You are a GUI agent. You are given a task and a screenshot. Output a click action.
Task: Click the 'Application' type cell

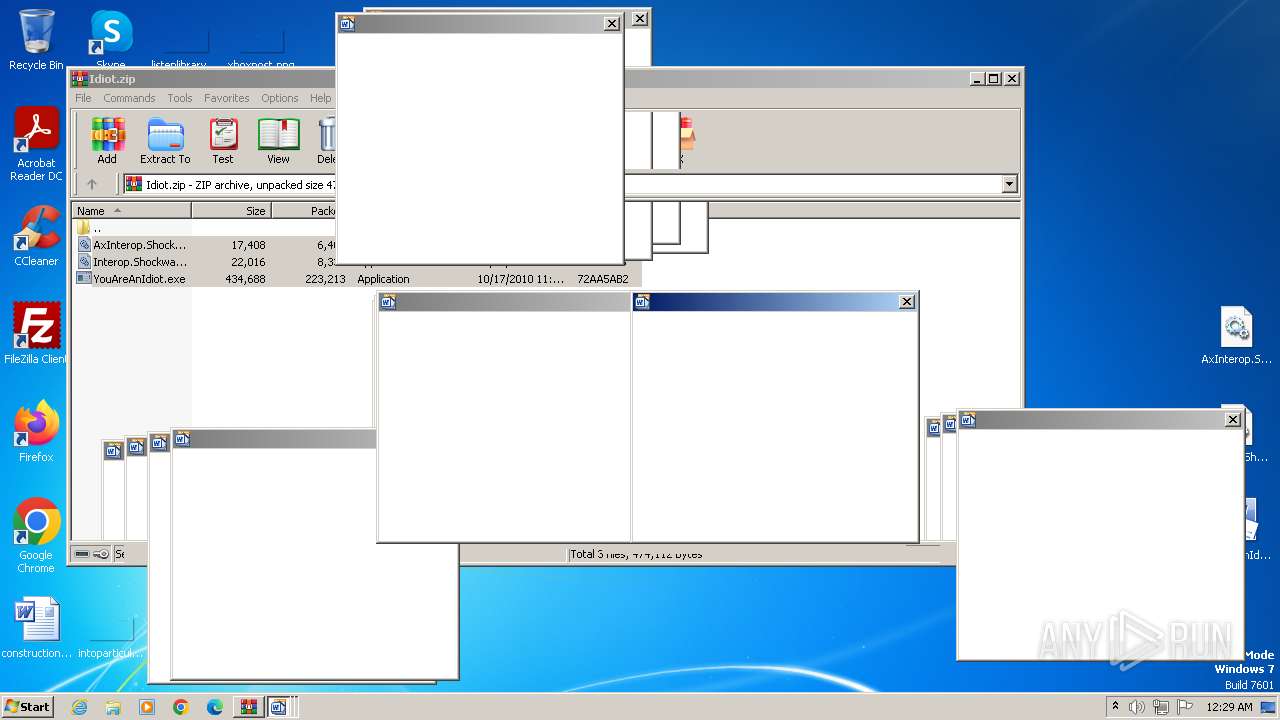coord(383,279)
